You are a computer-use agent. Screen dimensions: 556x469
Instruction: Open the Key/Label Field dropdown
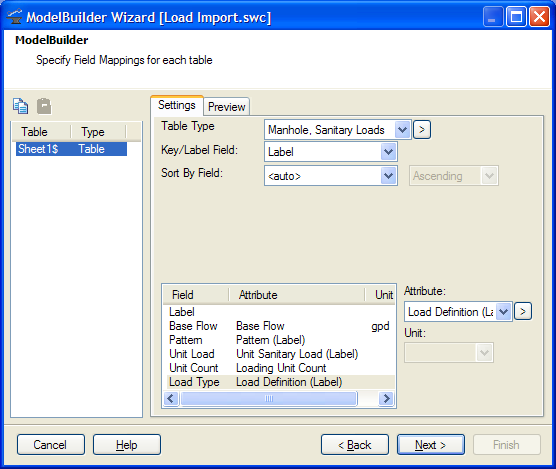388,152
